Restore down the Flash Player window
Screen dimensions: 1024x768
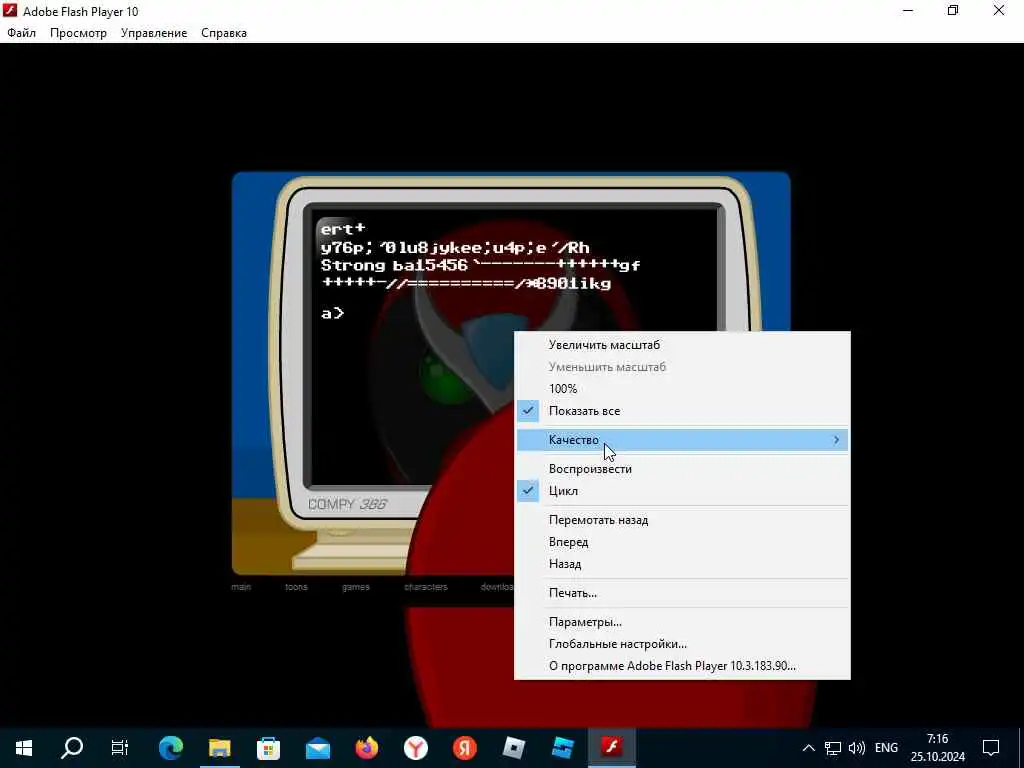[x=953, y=10]
